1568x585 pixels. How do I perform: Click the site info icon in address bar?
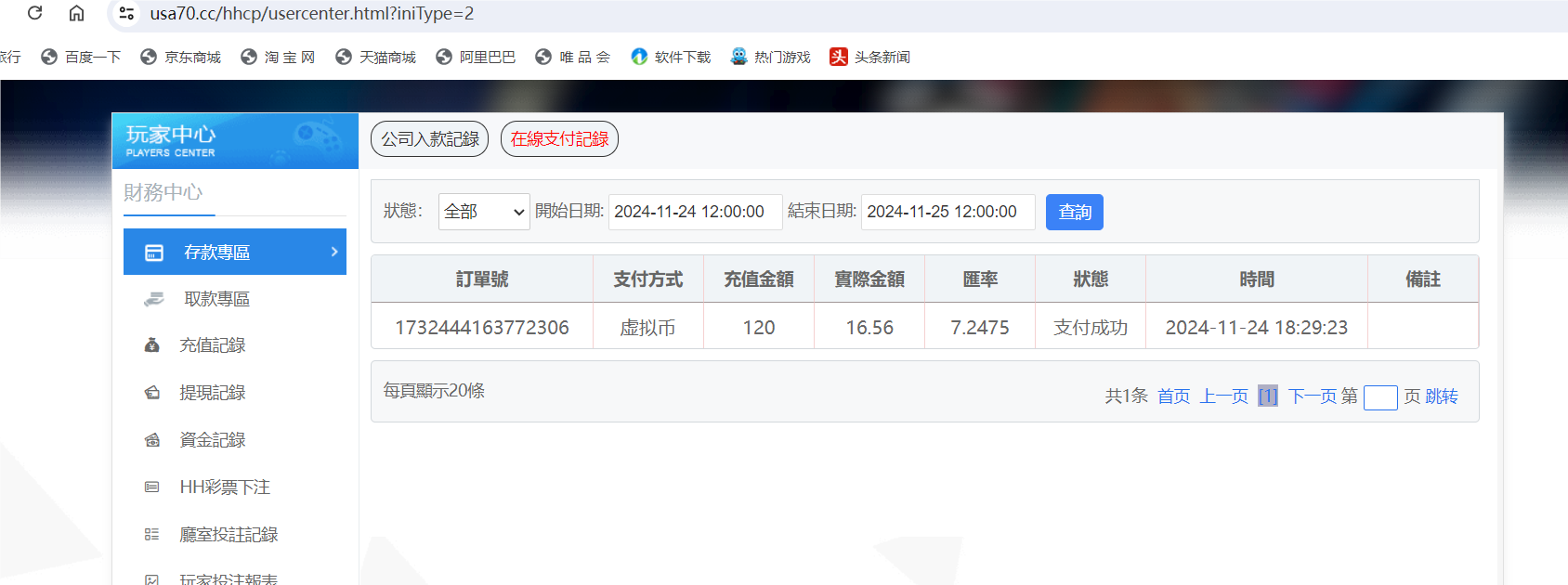[127, 13]
